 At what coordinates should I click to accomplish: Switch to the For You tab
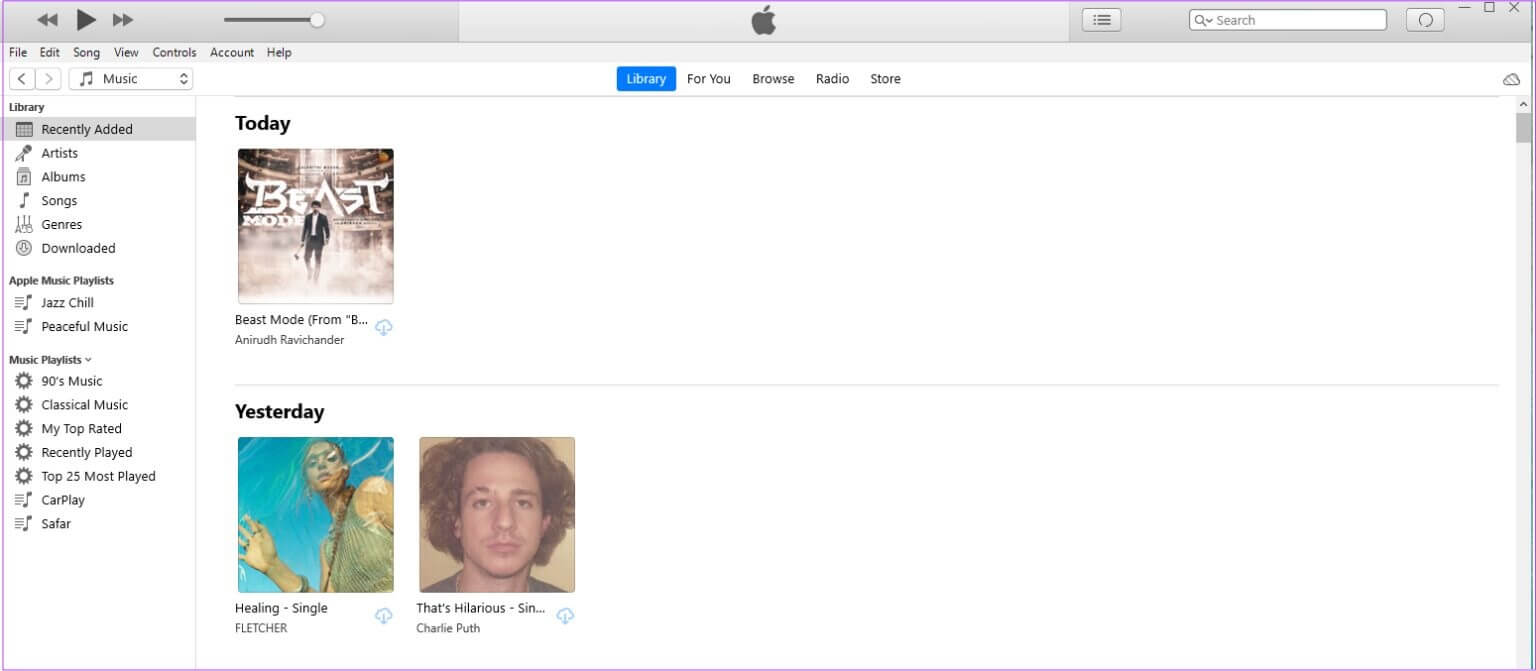709,79
